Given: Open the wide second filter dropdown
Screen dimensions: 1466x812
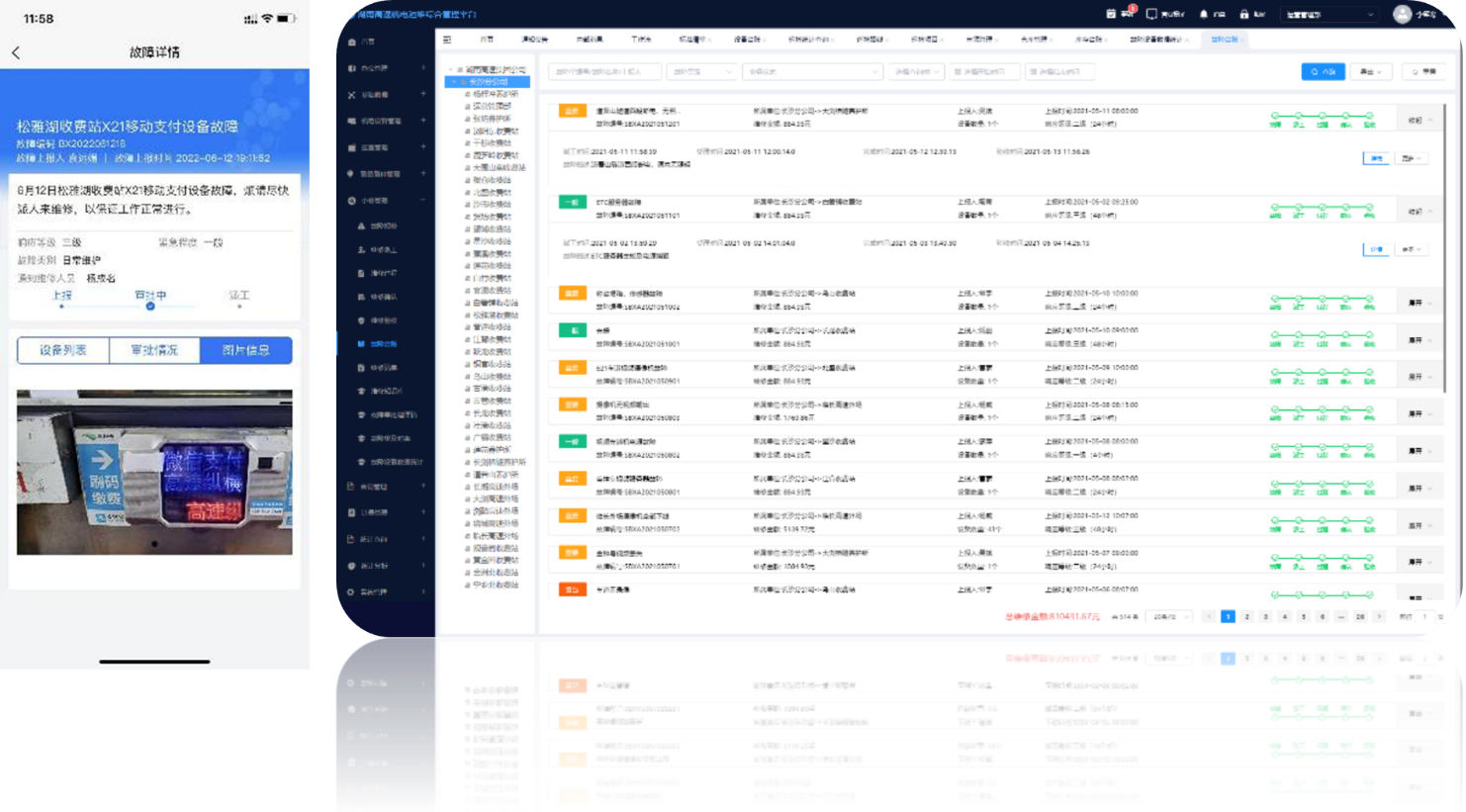Looking at the screenshot, I should pyautogui.click(x=812, y=72).
